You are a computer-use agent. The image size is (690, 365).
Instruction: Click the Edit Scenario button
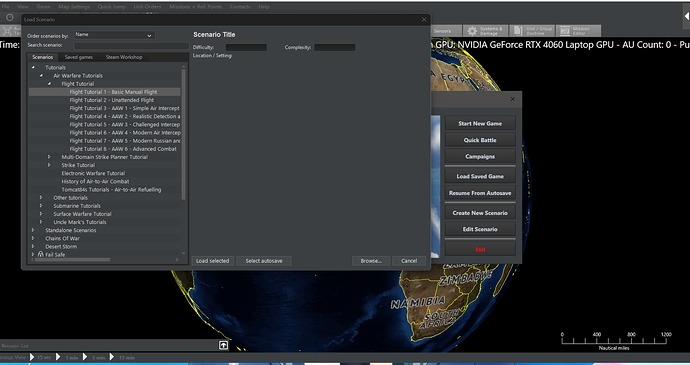[480, 229]
